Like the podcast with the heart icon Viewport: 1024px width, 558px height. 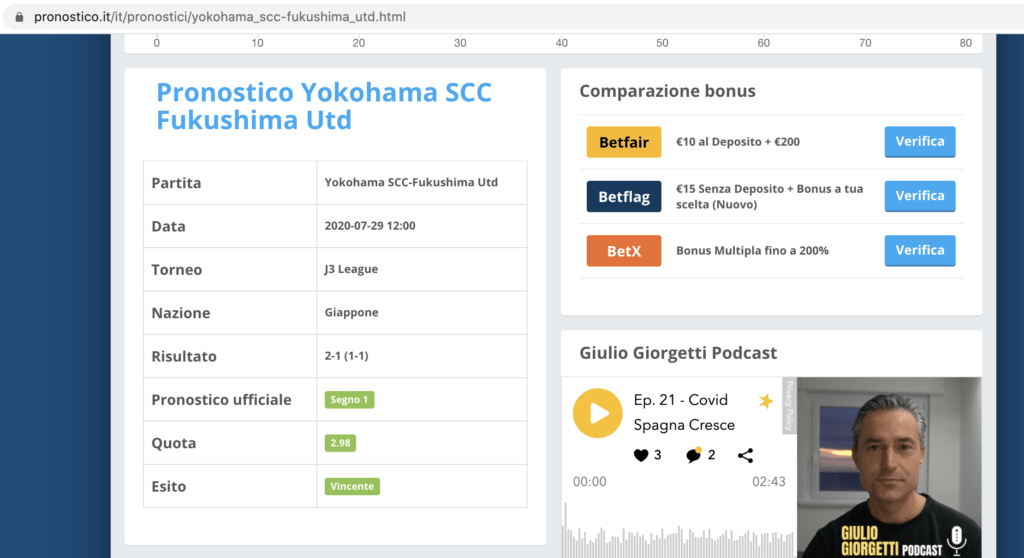click(641, 455)
